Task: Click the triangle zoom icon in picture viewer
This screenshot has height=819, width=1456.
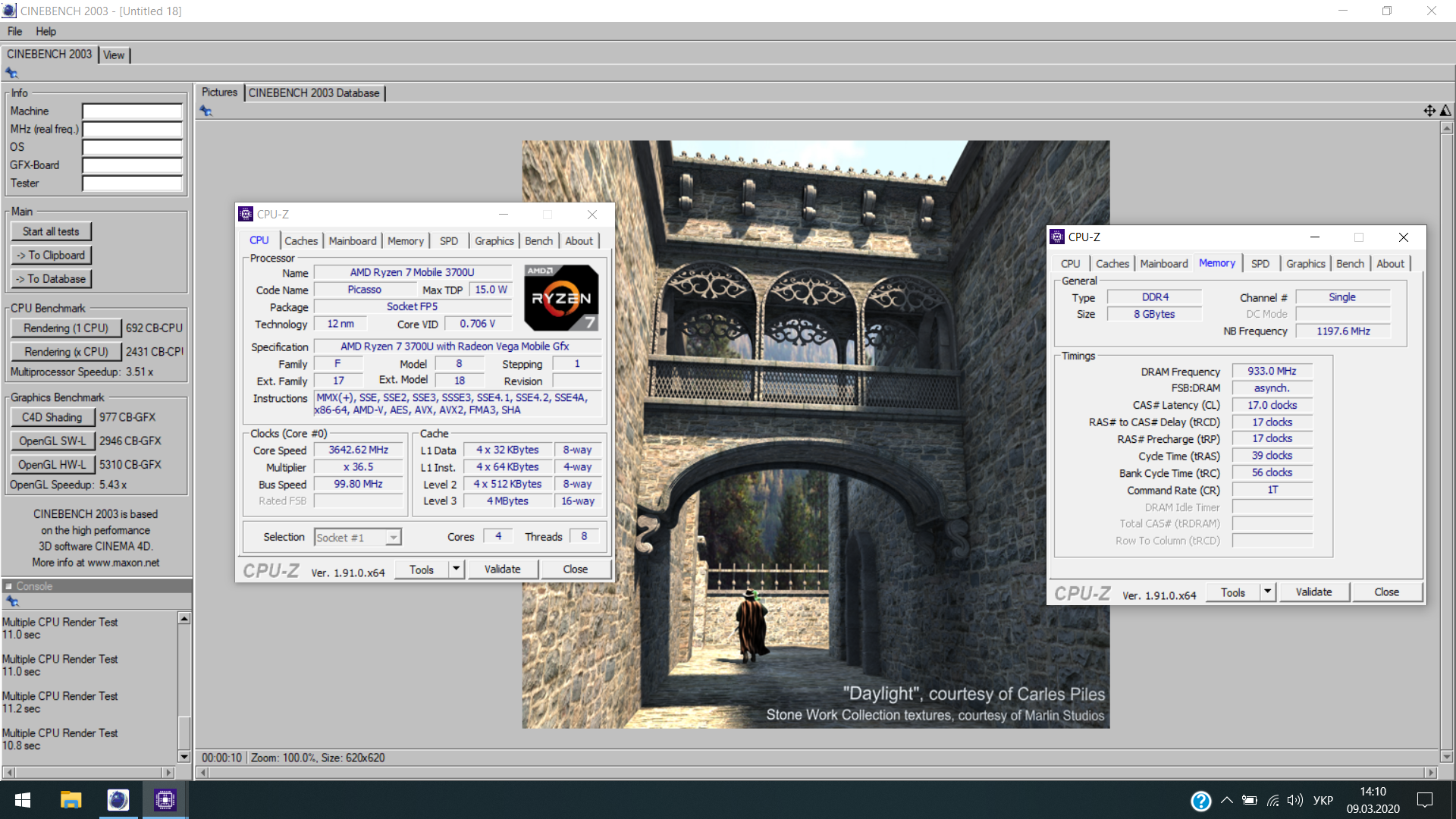Action: coord(1446,111)
